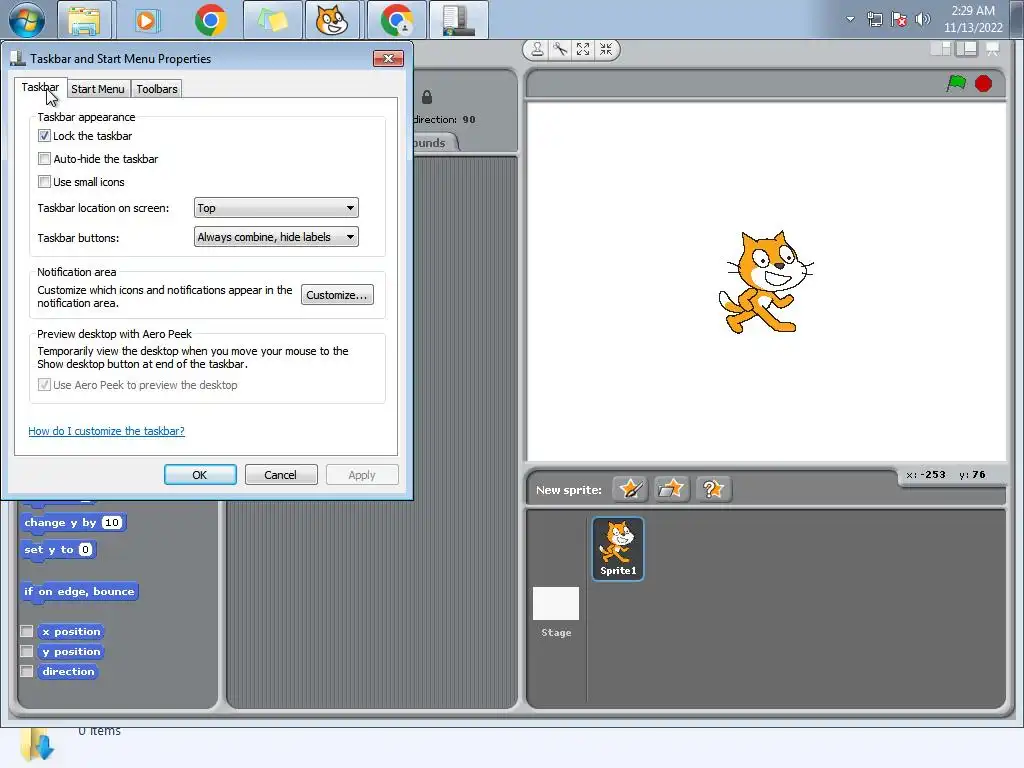
Task: Click the x position reporter block
Action: click(71, 632)
